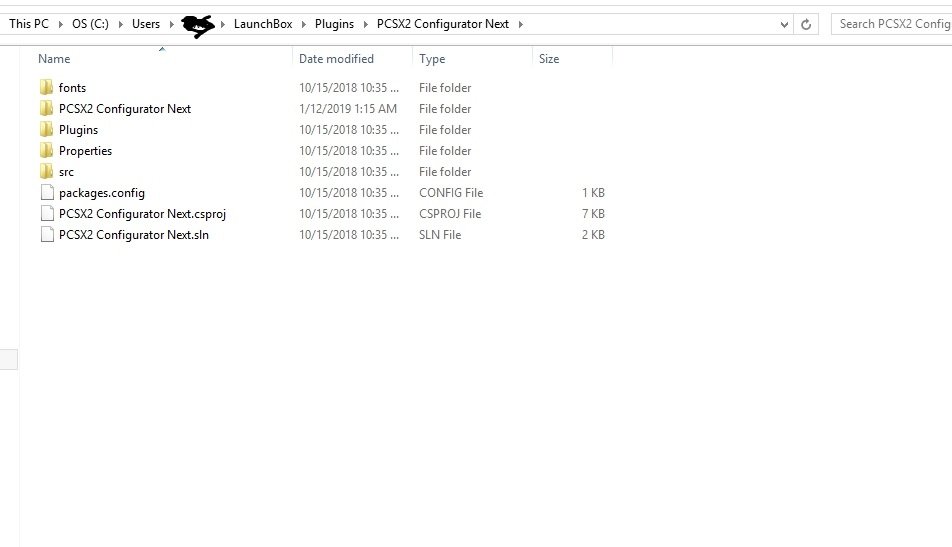Select the packages.config file name
This screenshot has height=547, width=952.
click(101, 193)
